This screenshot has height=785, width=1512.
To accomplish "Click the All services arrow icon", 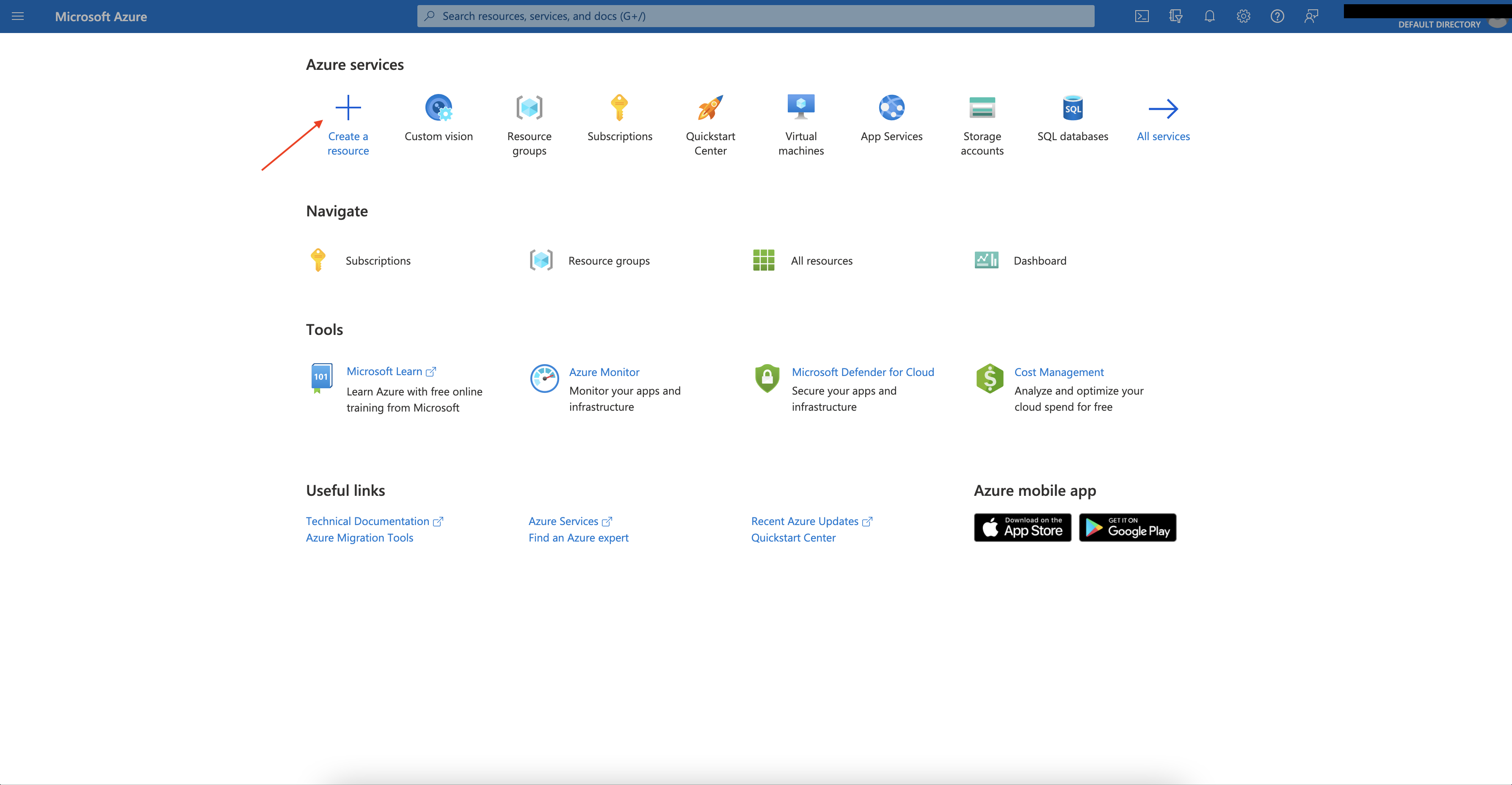I will point(1163,109).
